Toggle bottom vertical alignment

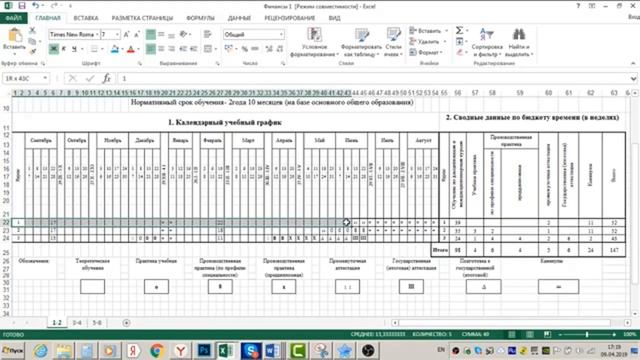171,35
